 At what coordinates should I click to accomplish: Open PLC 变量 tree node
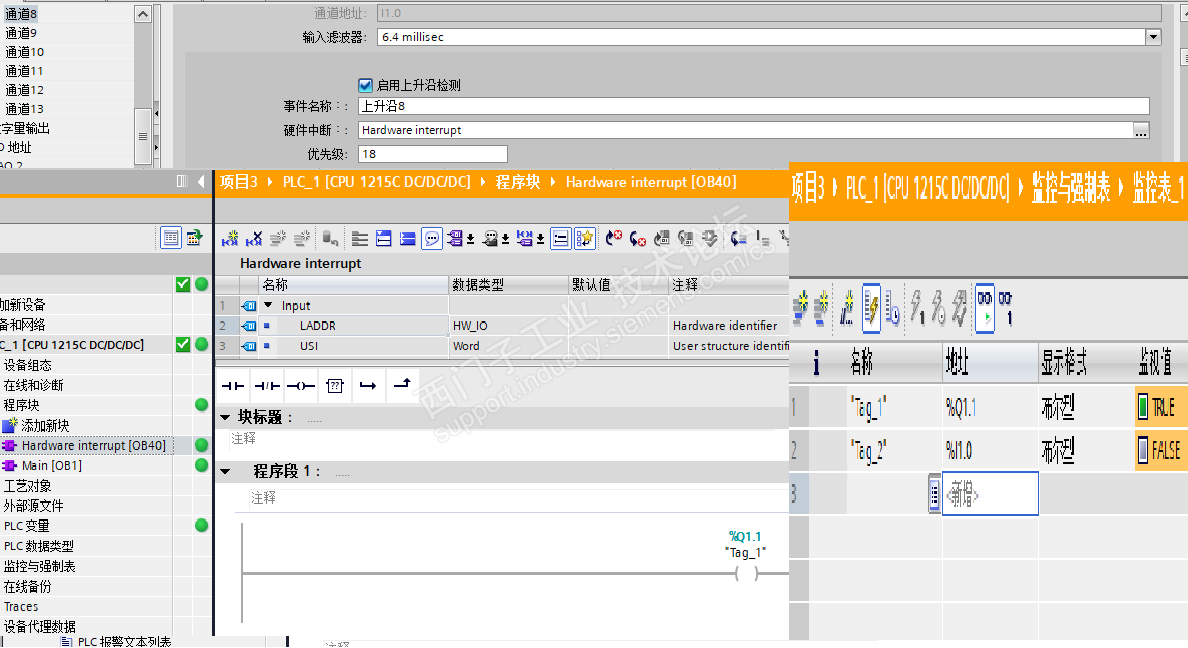pos(27,526)
